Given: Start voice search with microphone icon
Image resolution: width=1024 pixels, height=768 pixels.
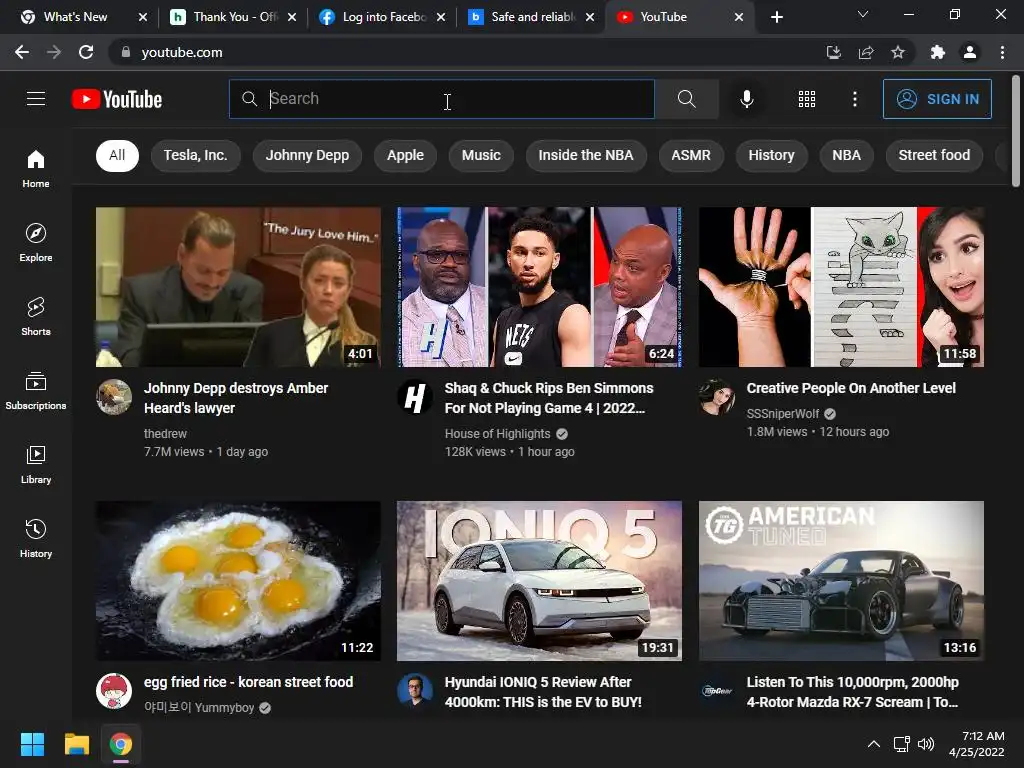Looking at the screenshot, I should click(x=746, y=99).
